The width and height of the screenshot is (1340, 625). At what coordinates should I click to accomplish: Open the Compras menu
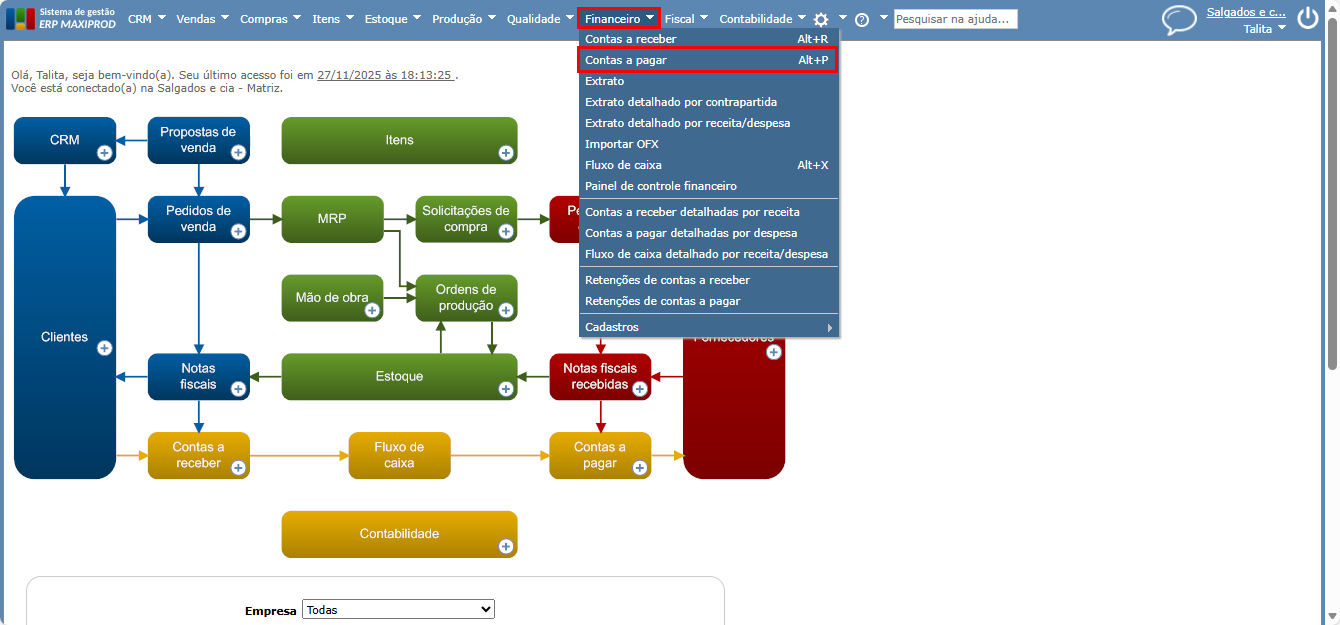click(x=270, y=18)
